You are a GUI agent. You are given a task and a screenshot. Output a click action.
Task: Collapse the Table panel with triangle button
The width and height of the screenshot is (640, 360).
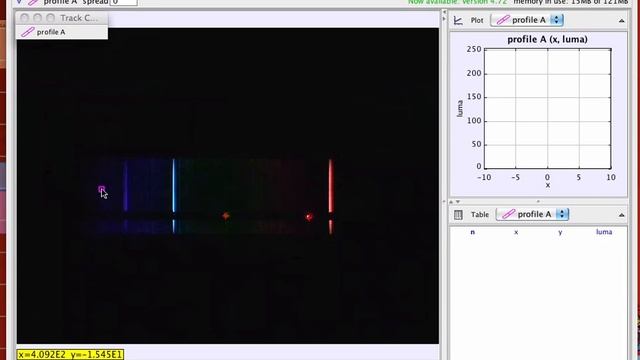(x=621, y=215)
